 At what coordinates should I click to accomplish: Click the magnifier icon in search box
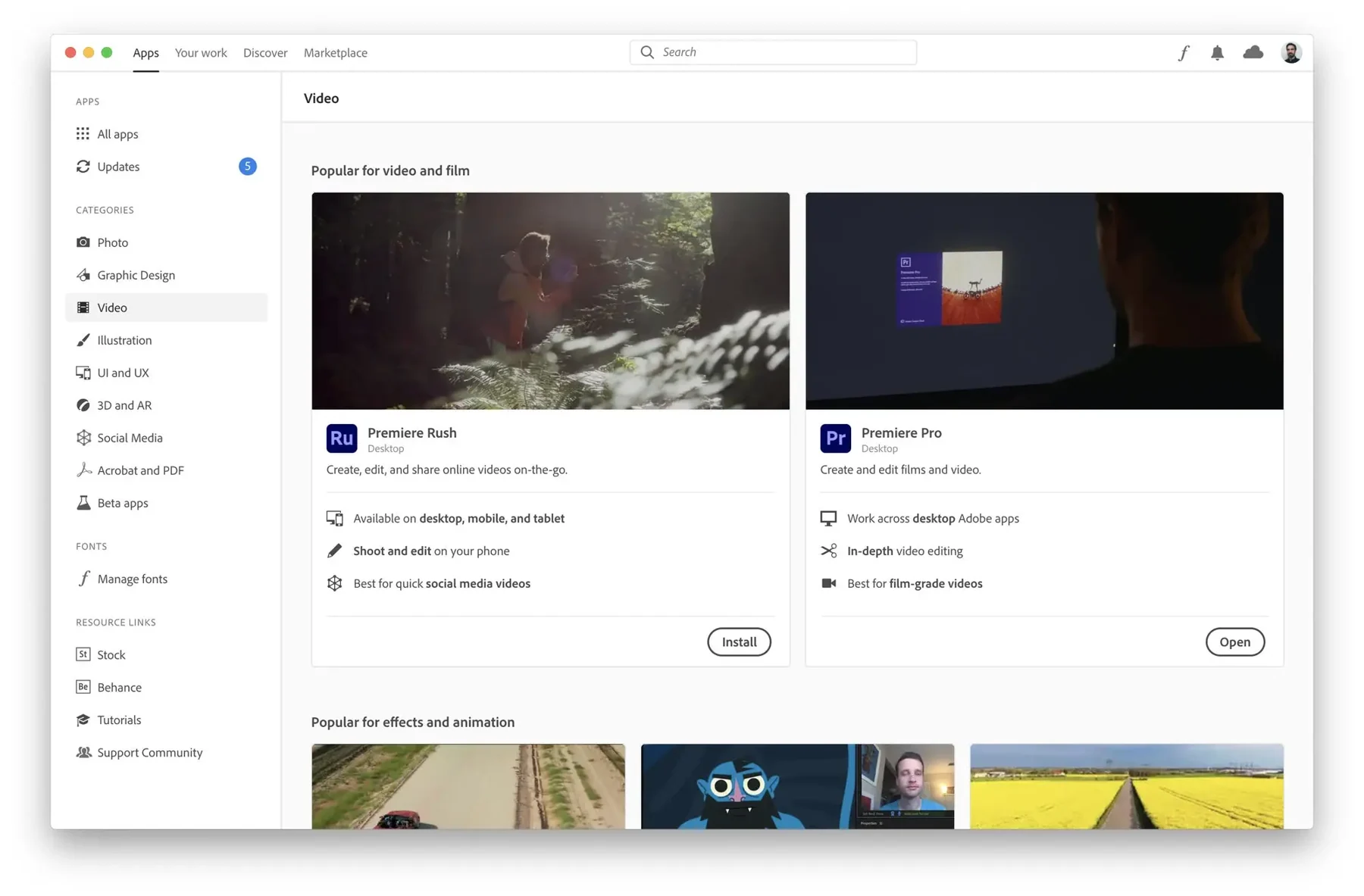[646, 52]
